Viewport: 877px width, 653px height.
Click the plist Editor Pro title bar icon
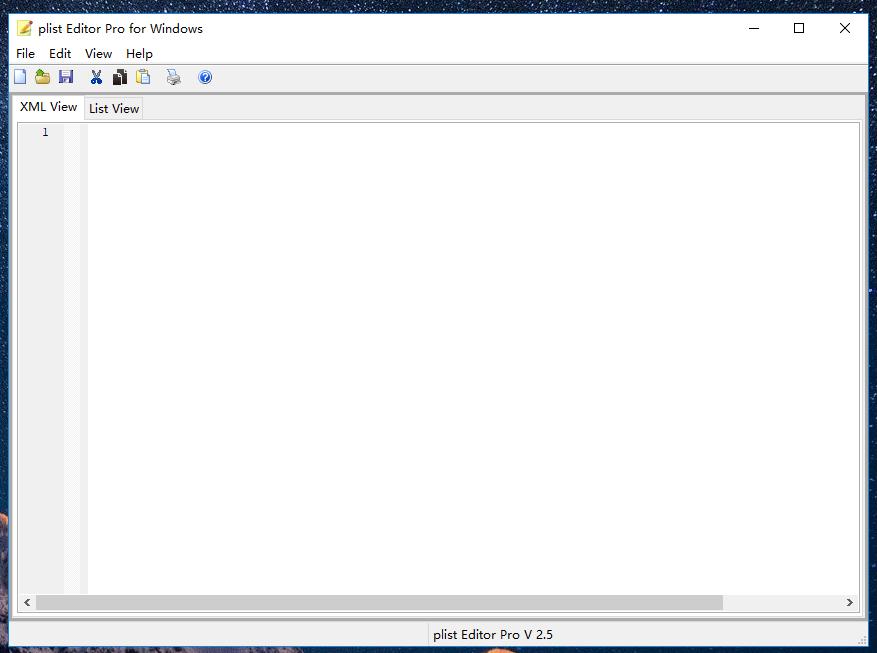point(25,28)
